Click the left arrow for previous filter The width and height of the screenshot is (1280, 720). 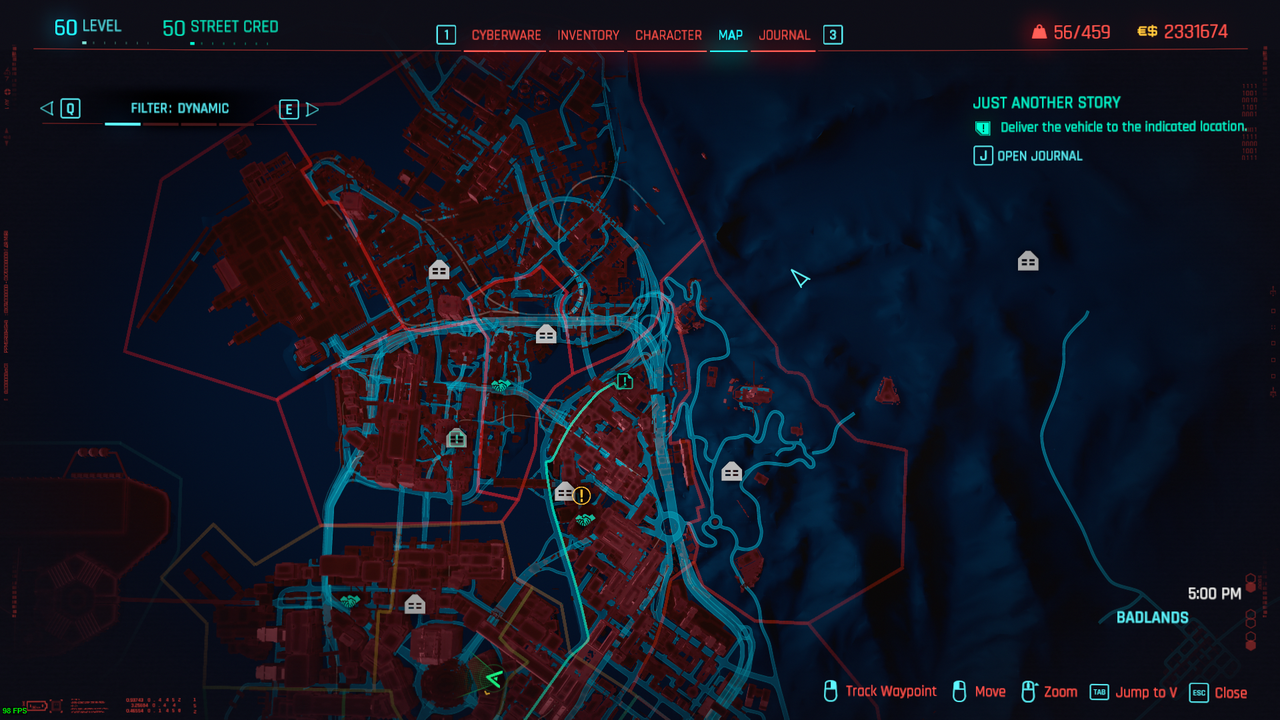(46, 109)
